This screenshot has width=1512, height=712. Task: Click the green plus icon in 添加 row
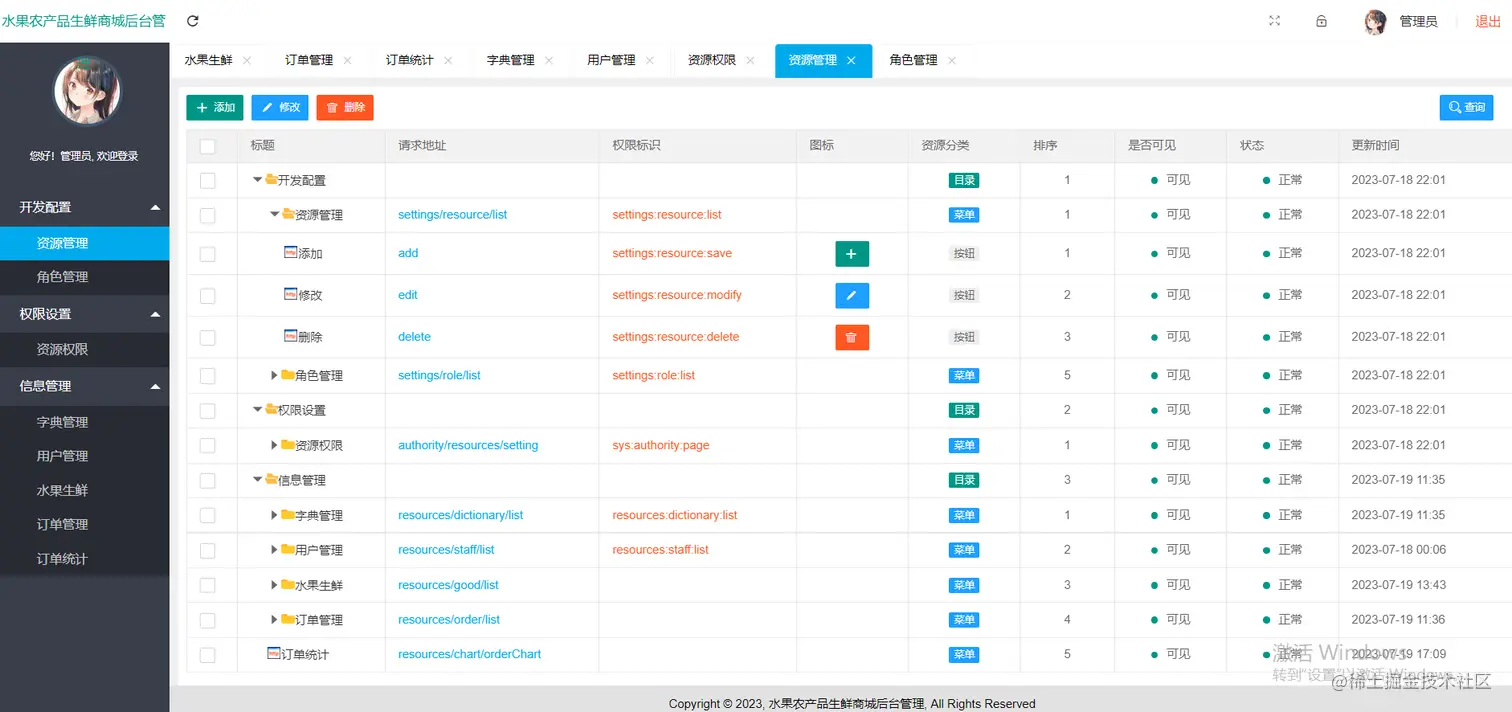pos(852,254)
